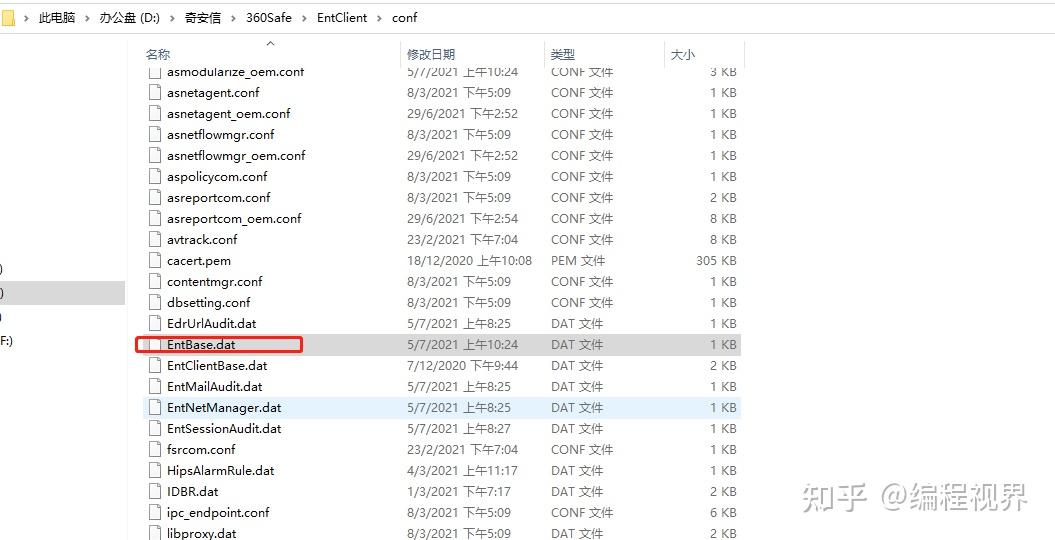Sort files by the 修改日期 column header
The height and width of the screenshot is (540, 1055).
coord(431,54)
